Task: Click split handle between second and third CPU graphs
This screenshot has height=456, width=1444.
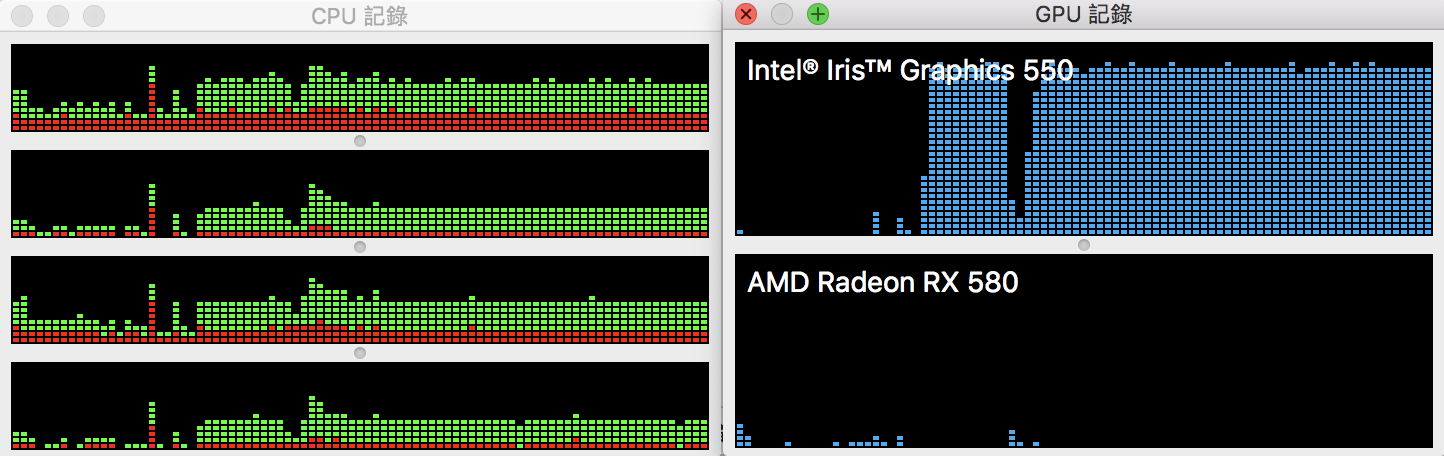Action: click(360, 247)
